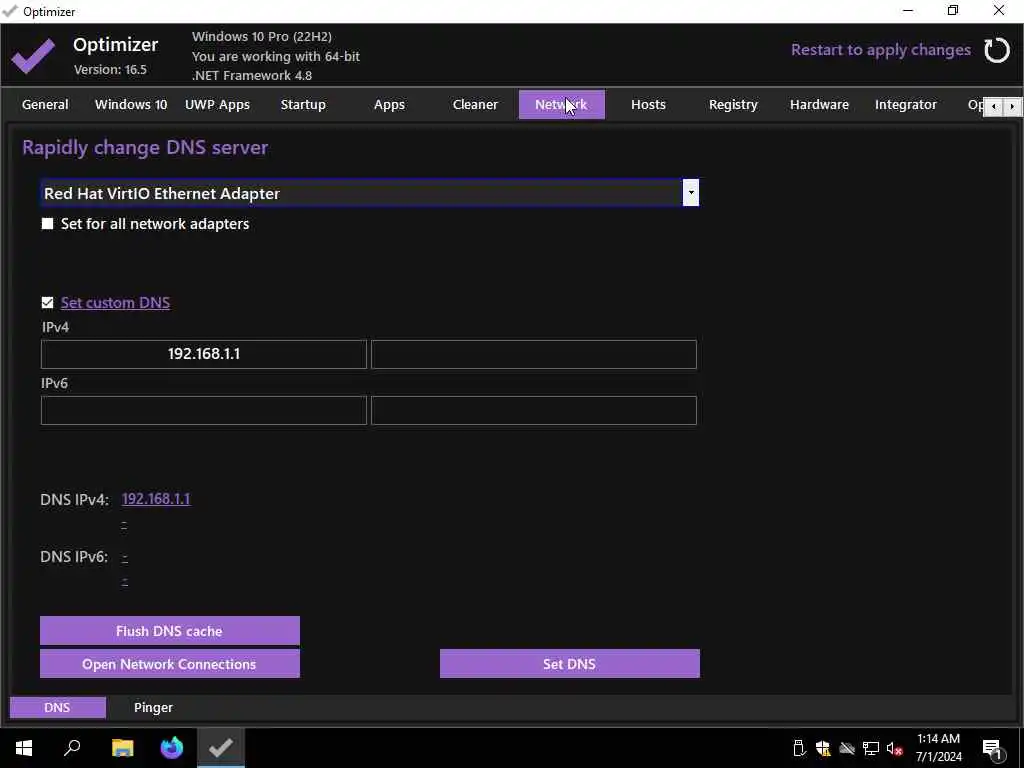Switch to the Apps tab
Viewport: 1024px width, 768px height.
(389, 104)
